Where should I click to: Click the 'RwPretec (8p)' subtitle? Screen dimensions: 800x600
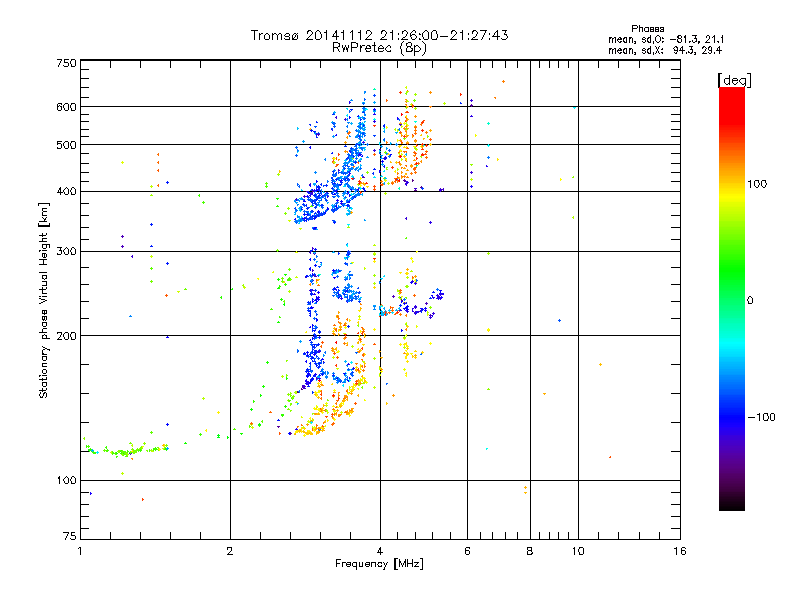click(x=379, y=48)
